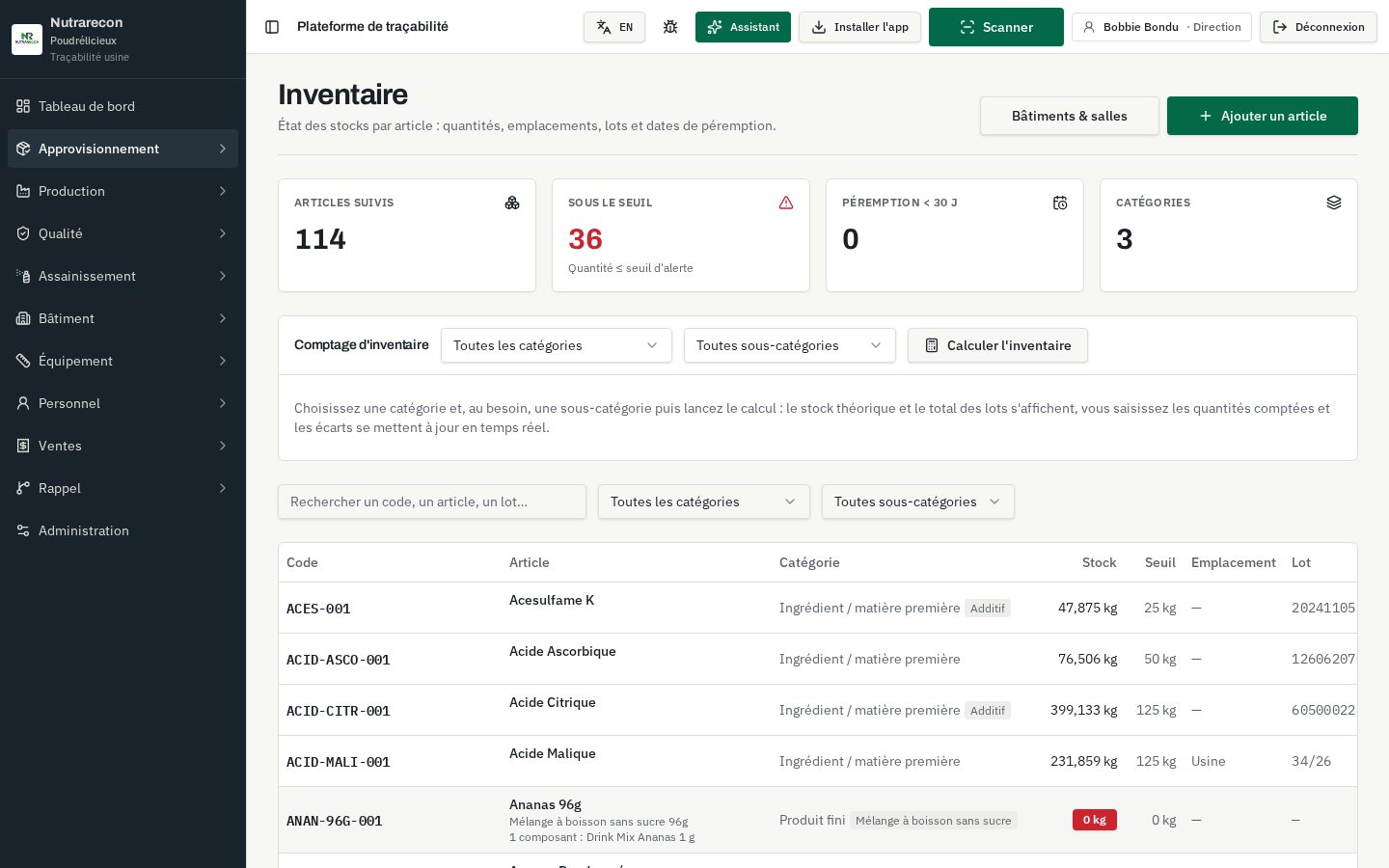Launch the Scanner
Image resolution: width=1389 pixels, height=868 pixels.
[996, 27]
